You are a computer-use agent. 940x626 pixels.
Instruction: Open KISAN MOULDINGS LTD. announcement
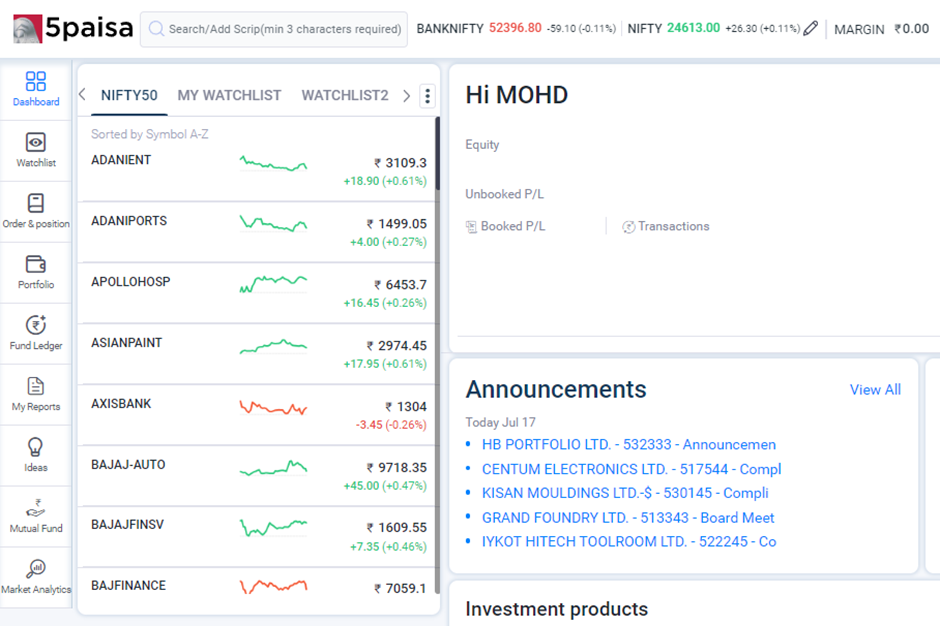point(625,493)
